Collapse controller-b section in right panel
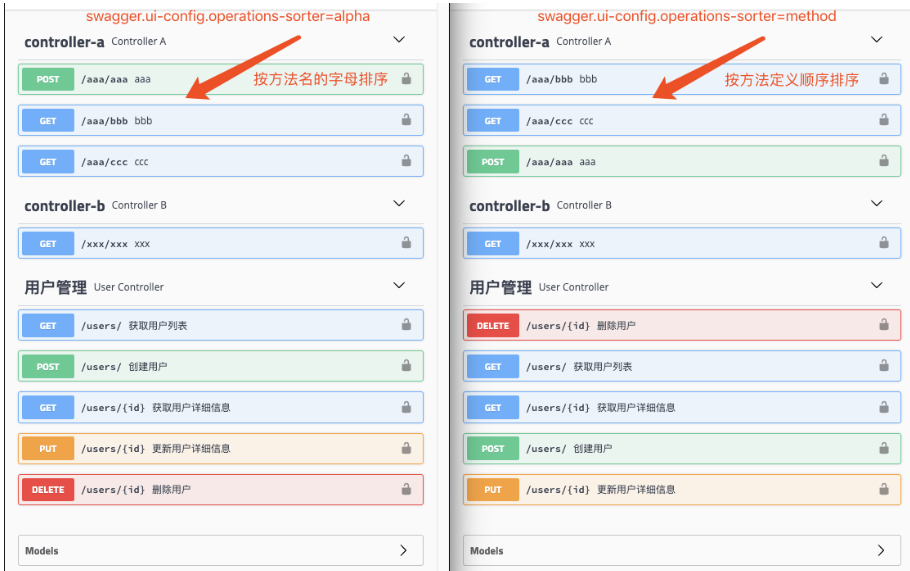This screenshot has height=571, width=910. 877,203
